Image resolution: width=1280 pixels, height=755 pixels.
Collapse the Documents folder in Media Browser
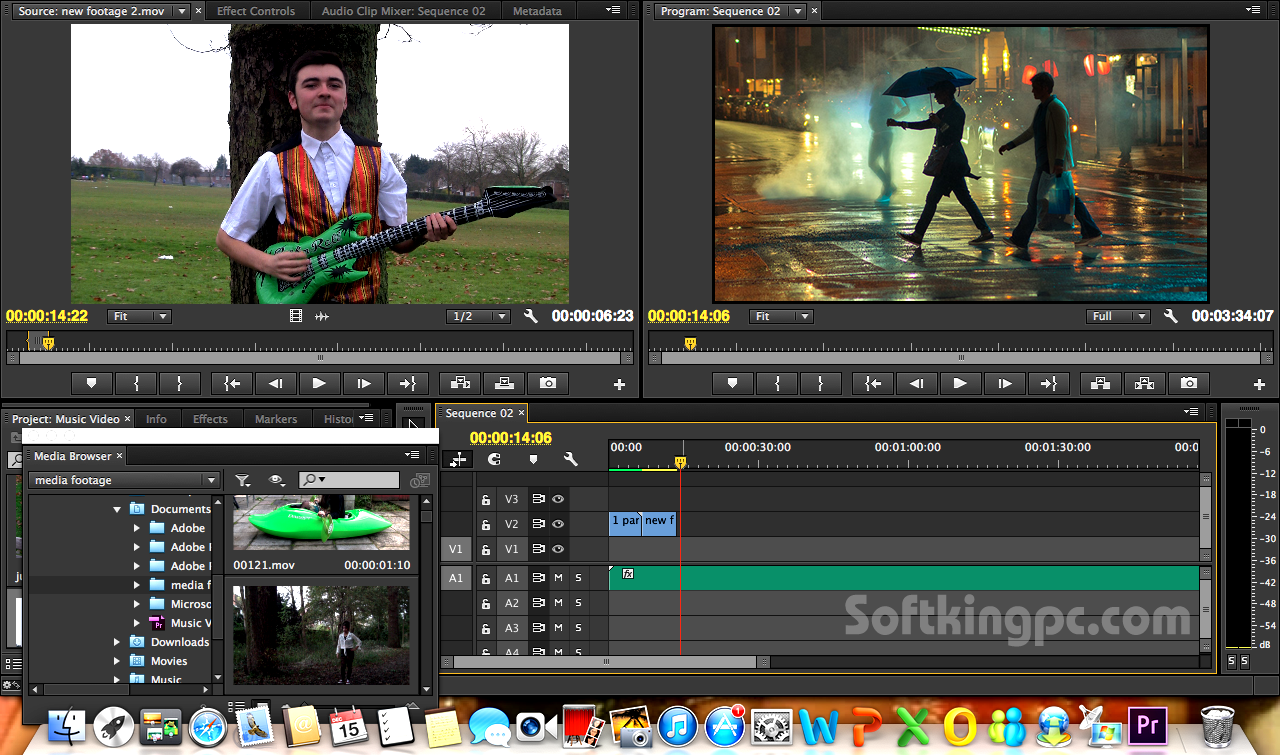118,509
